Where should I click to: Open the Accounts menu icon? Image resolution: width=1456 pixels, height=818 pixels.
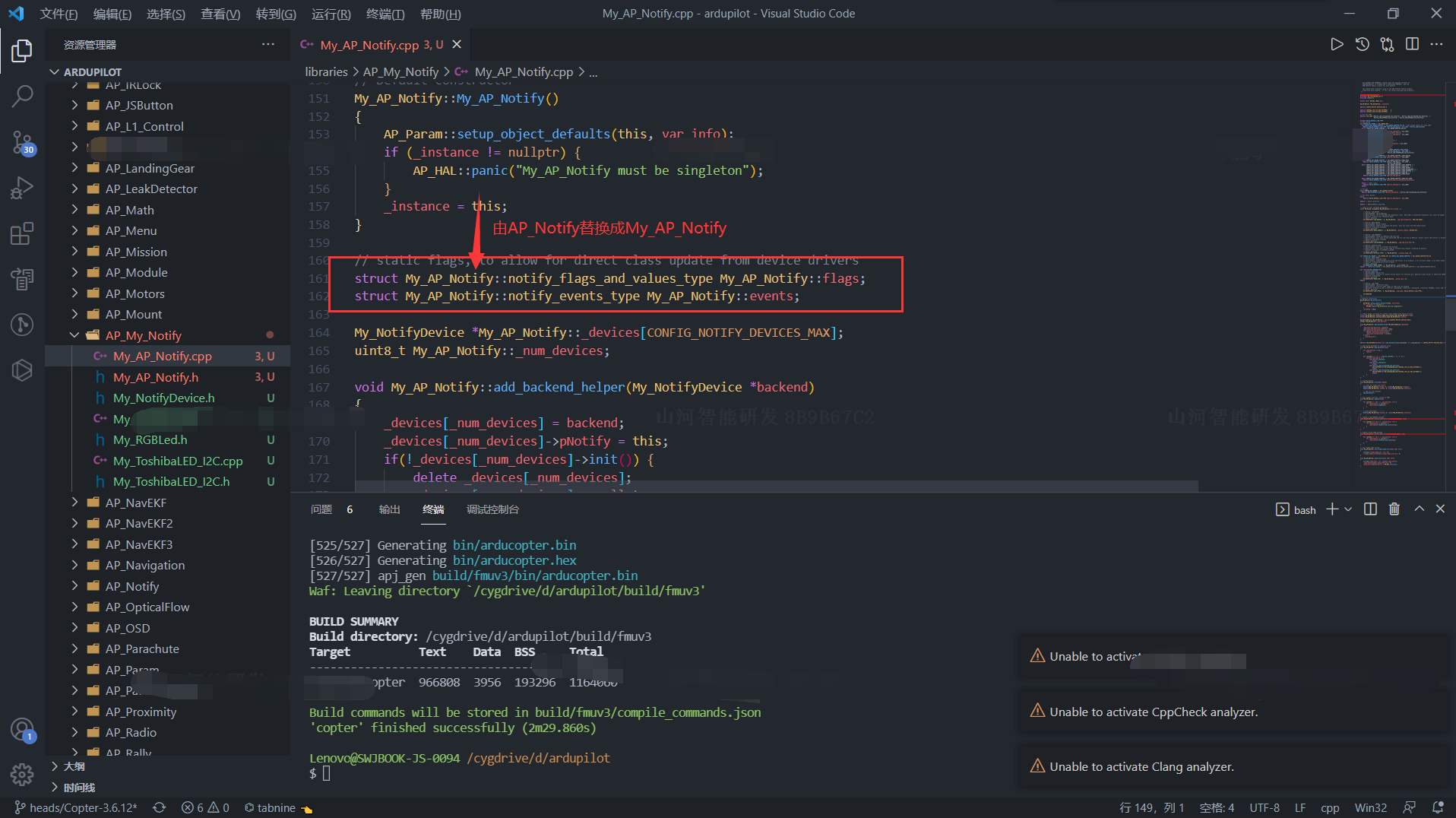(22, 730)
